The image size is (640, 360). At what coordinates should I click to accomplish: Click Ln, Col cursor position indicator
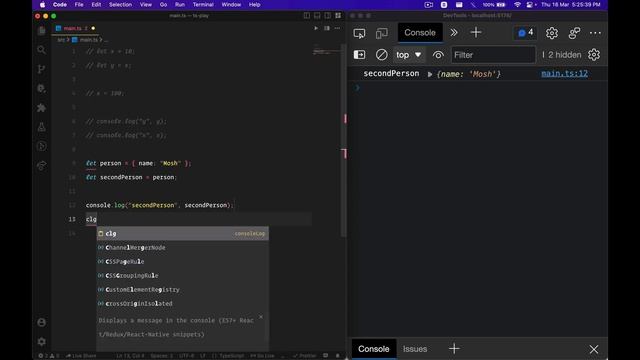click(x=130, y=356)
